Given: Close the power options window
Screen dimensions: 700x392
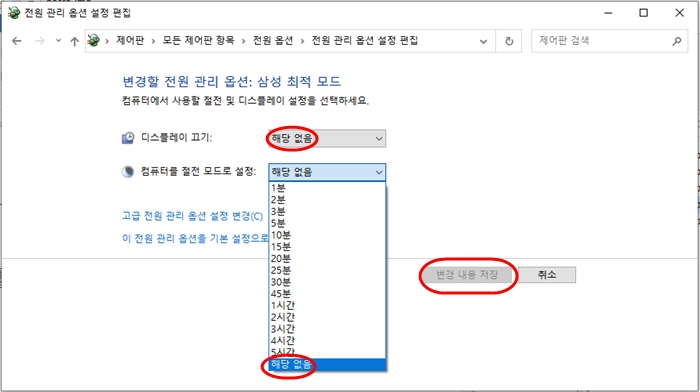Looking at the screenshot, I should tap(679, 13).
